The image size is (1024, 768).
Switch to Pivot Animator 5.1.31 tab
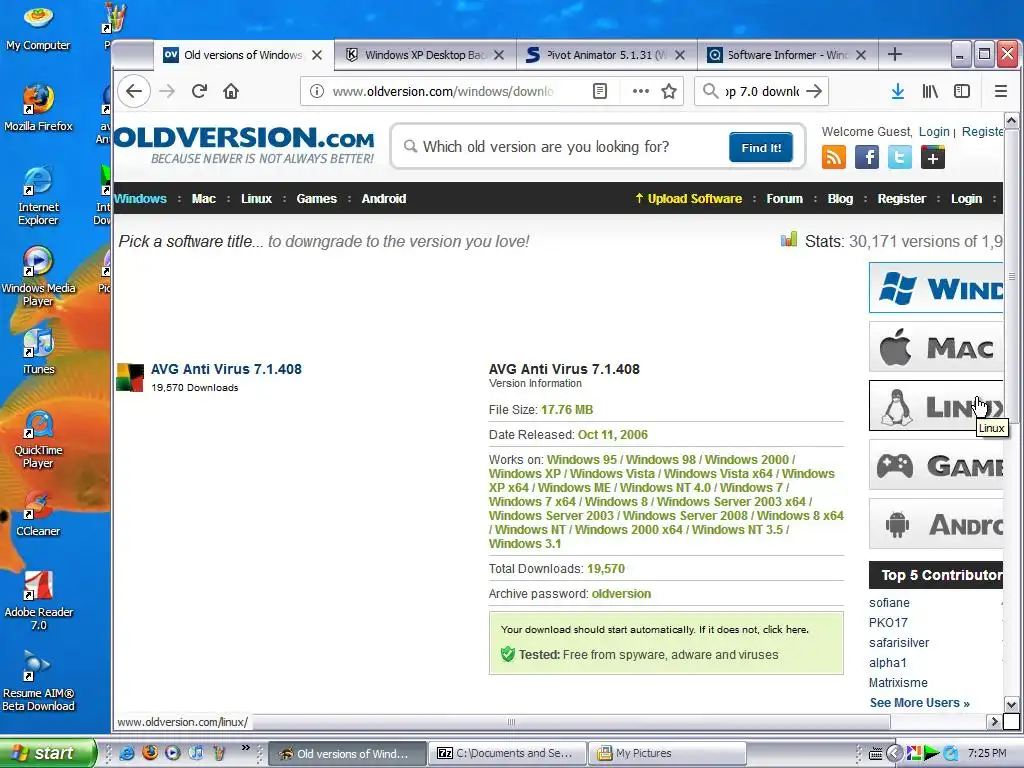pos(606,55)
